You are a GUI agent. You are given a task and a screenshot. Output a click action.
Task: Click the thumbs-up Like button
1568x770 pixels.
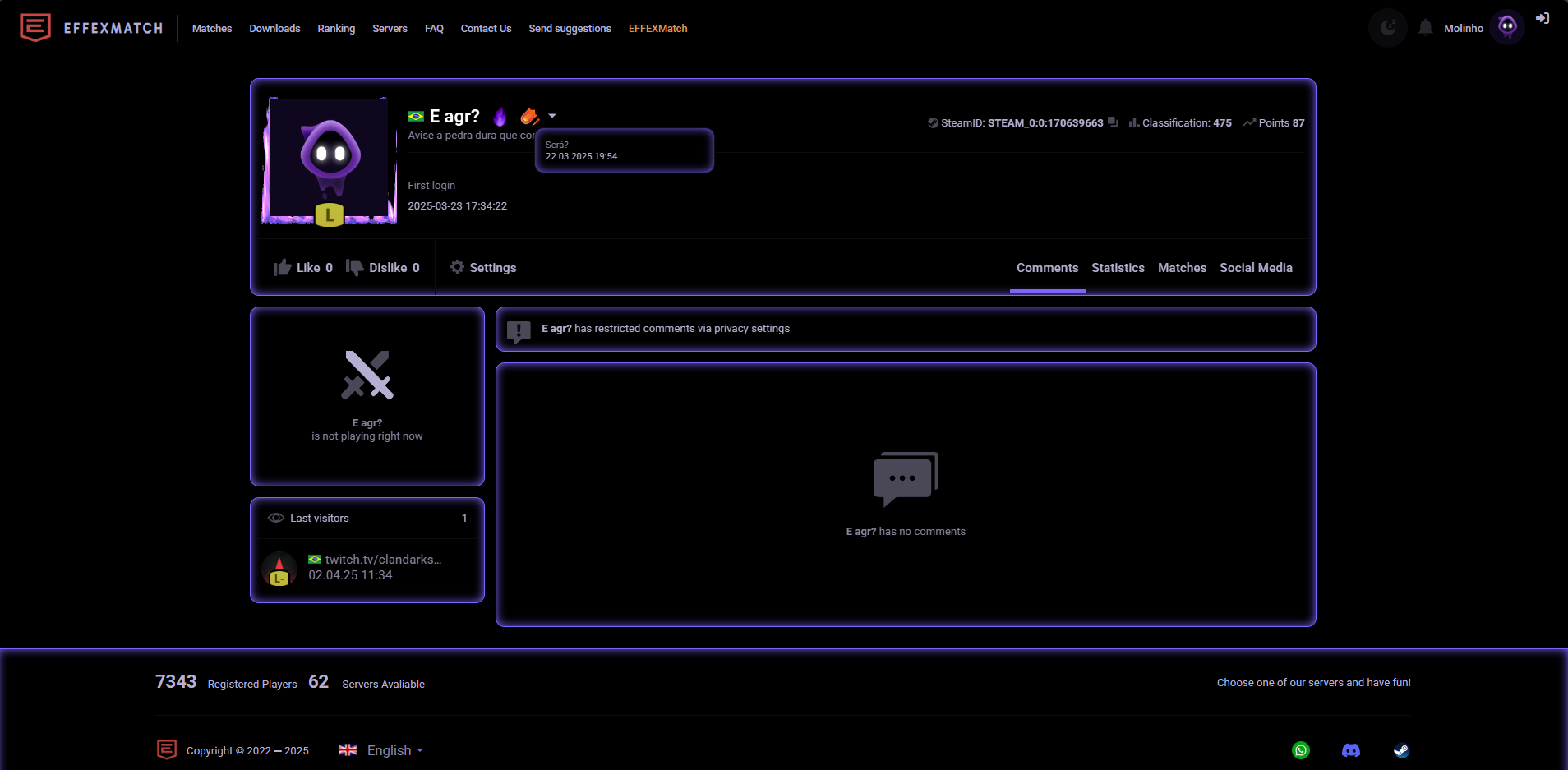(302, 267)
